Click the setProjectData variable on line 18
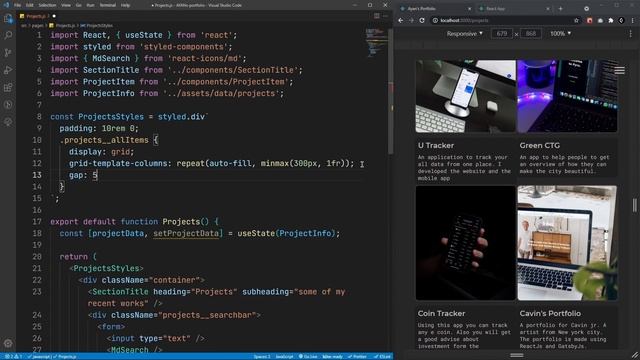Screen dimensions: 640x360 (186, 233)
